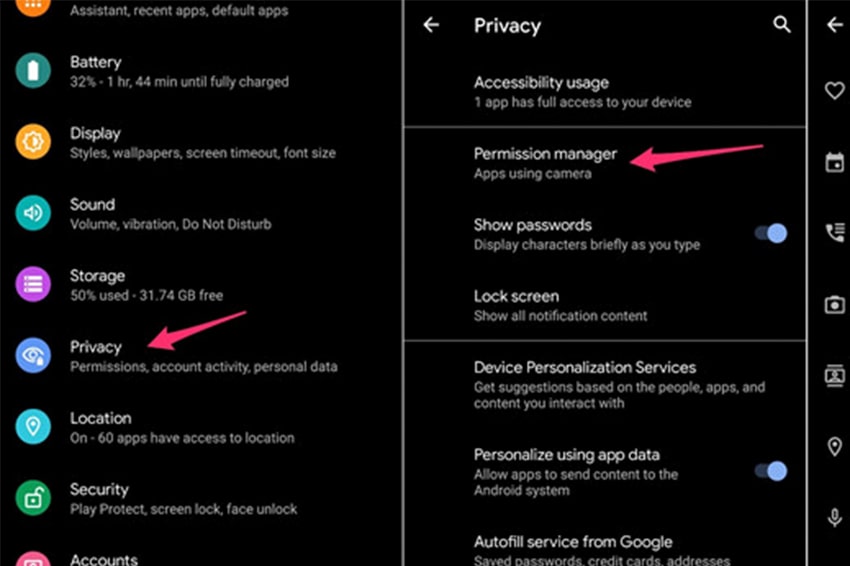Viewport: 850px width, 566px height.
Task: Open Accessibility usage entry
Action: pyautogui.click(x=605, y=92)
